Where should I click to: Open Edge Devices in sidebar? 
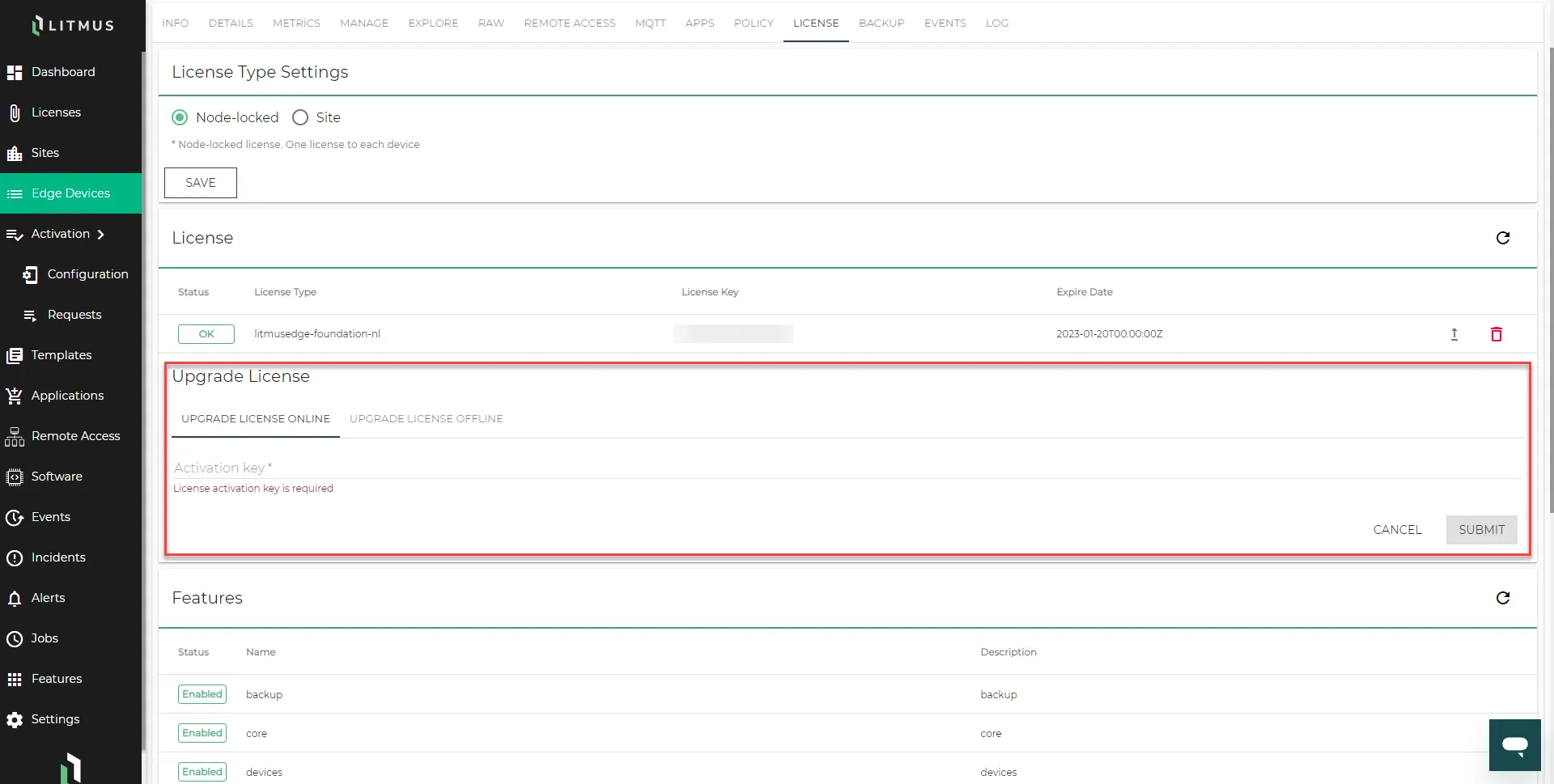click(70, 193)
